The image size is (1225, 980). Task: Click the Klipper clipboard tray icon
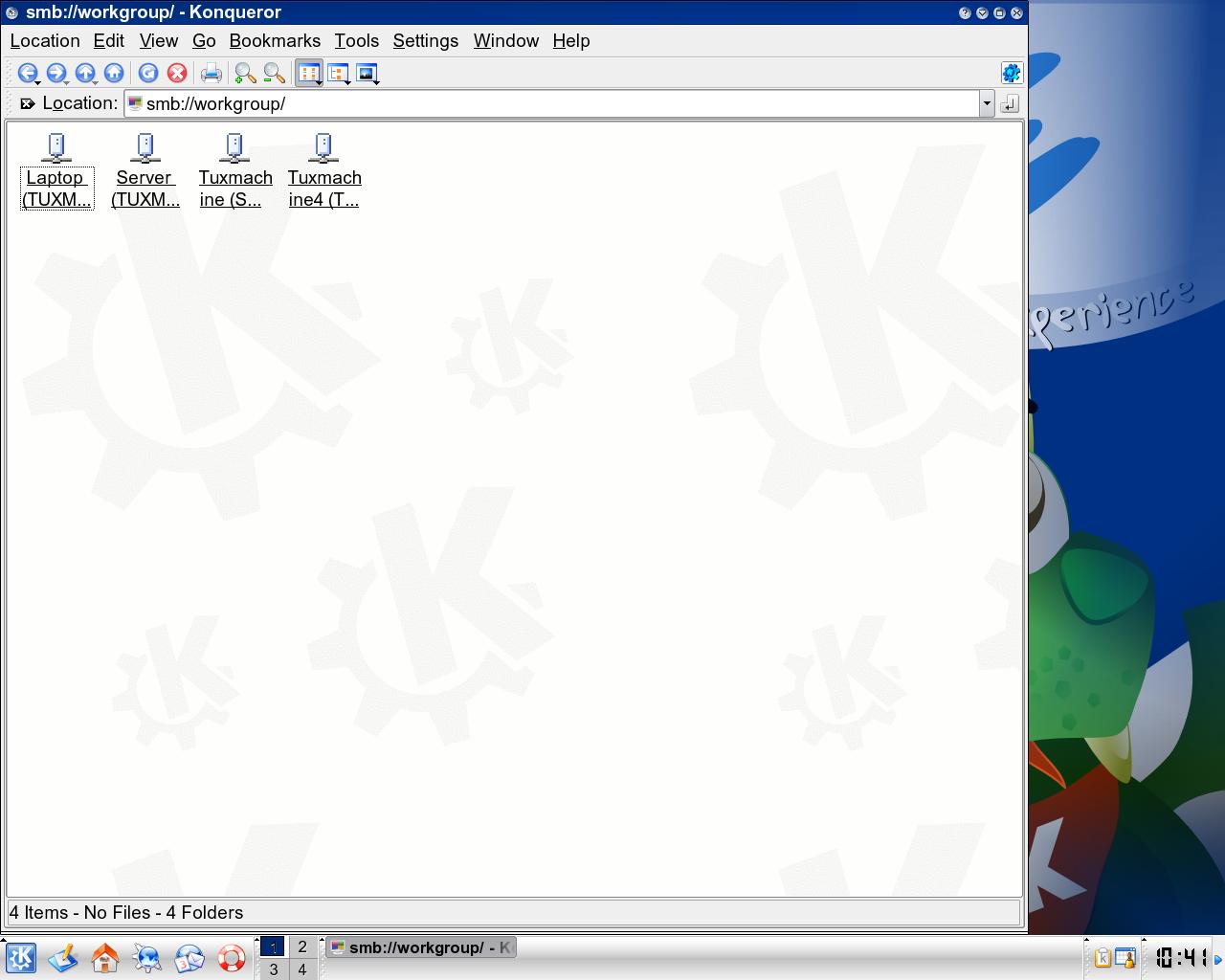point(1102,957)
